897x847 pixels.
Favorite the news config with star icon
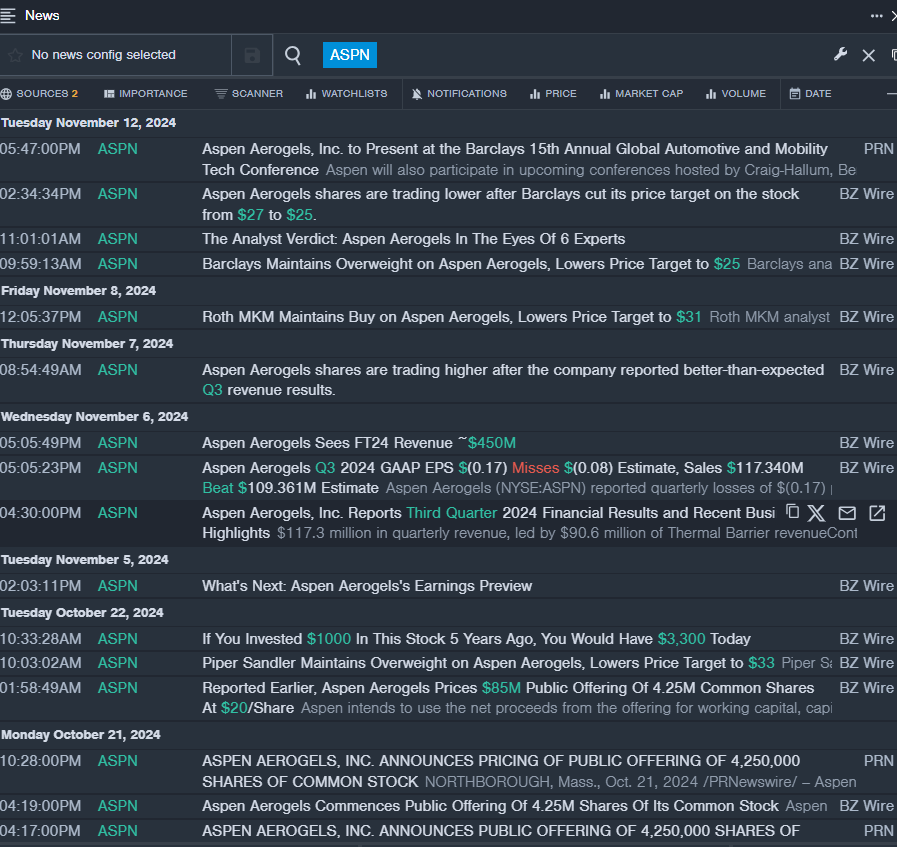pyautogui.click(x=15, y=55)
